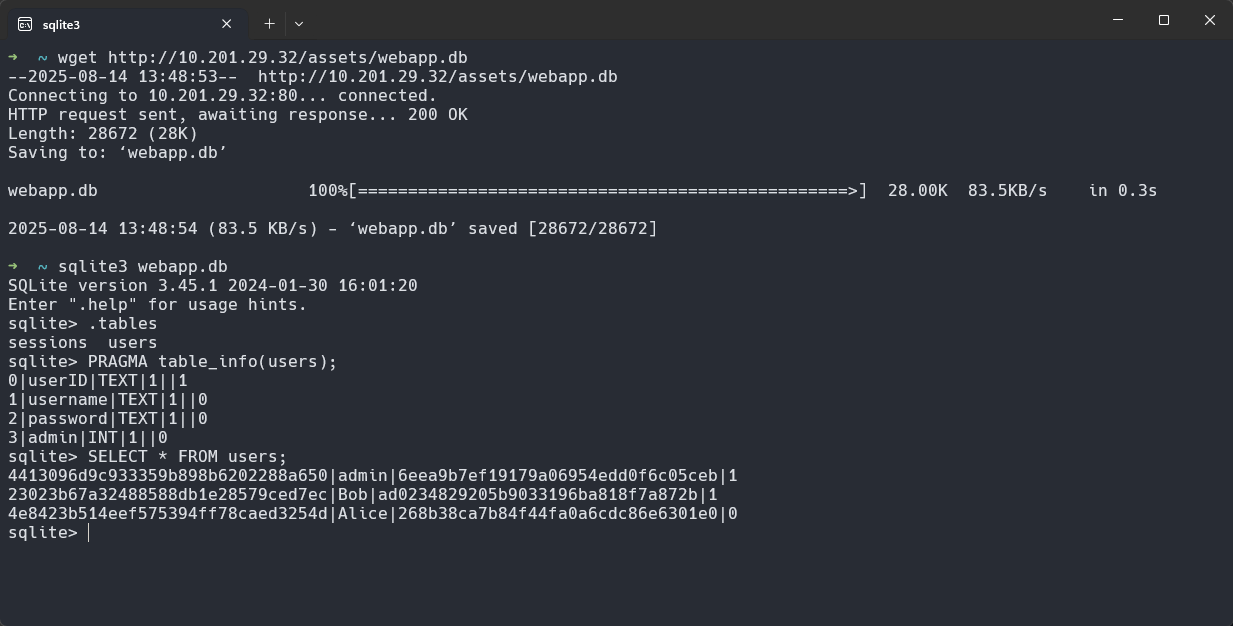Open a new tab with the plus icon
Viewport: 1233px width, 626px height.
tap(269, 23)
